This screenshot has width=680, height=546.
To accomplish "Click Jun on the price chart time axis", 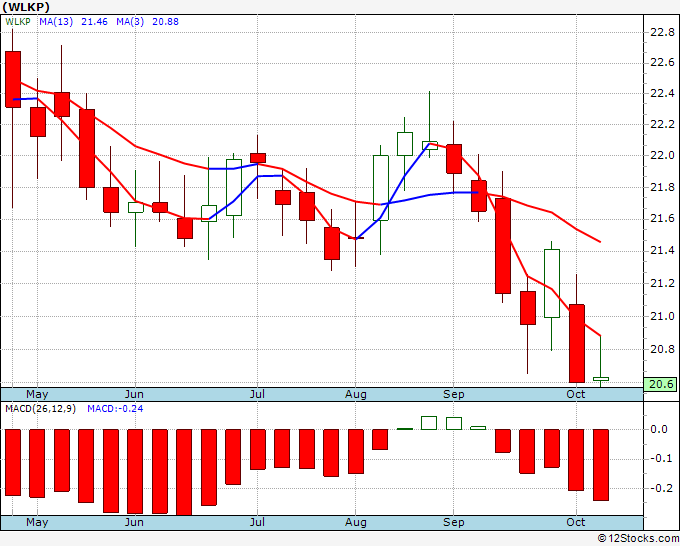I will pos(134,394).
